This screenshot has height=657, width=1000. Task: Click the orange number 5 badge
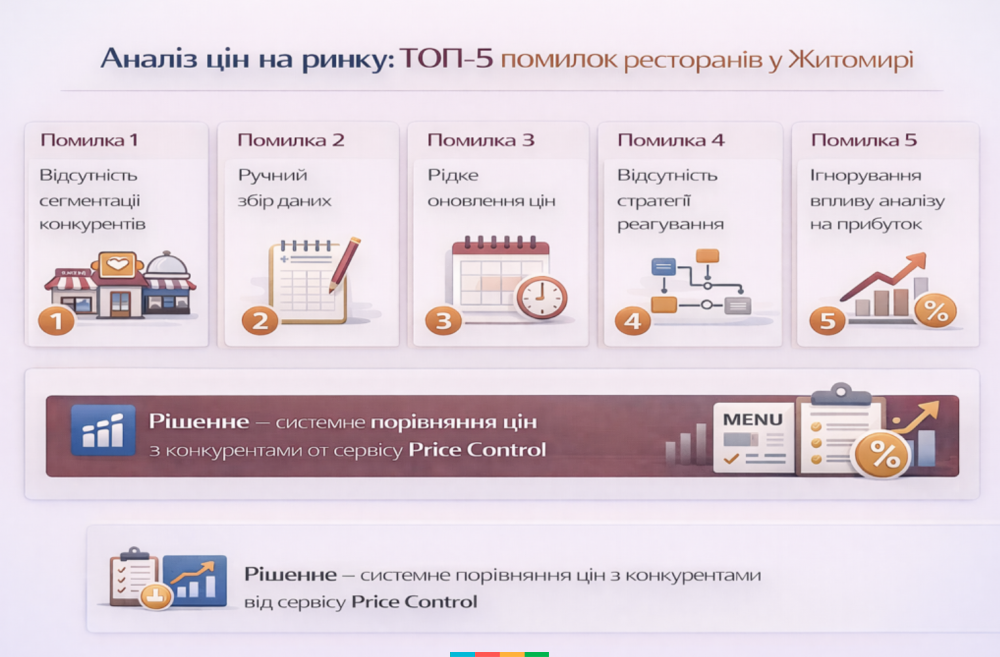(826, 321)
